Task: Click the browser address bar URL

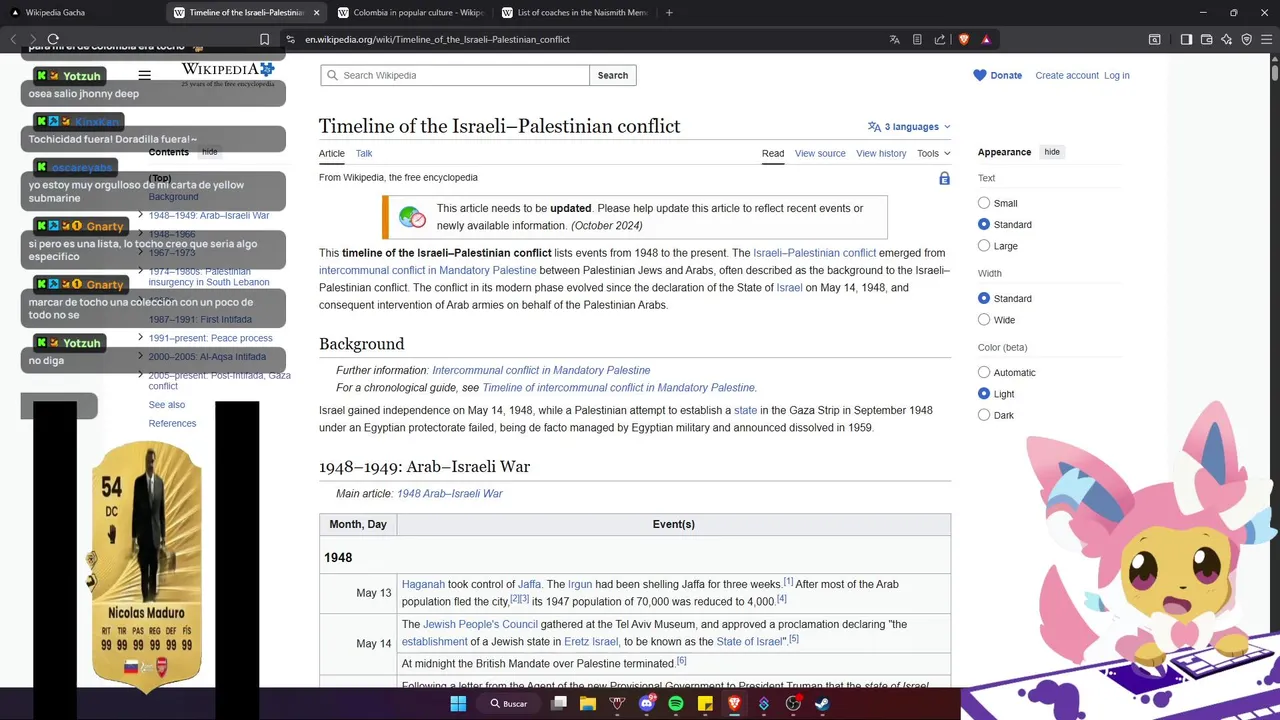Action: pos(437,39)
